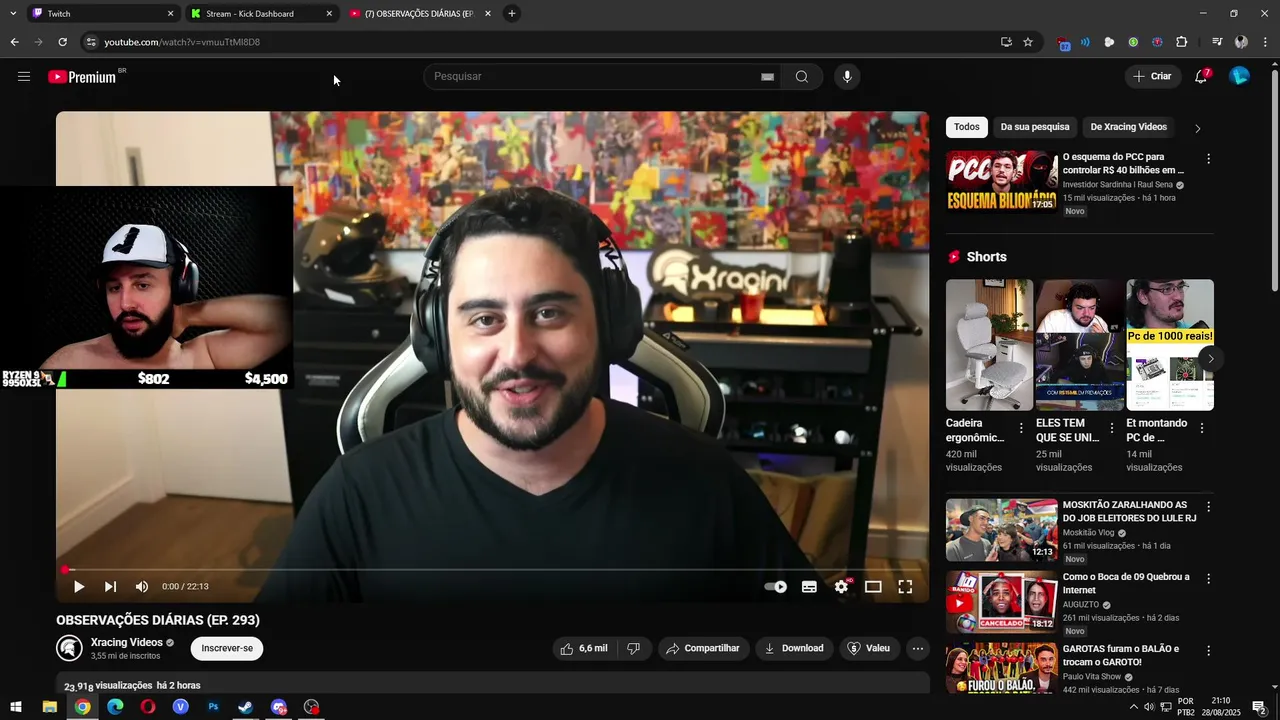Open options for Cadeira ergonômica short
The image size is (1280, 720).
[1021, 428]
